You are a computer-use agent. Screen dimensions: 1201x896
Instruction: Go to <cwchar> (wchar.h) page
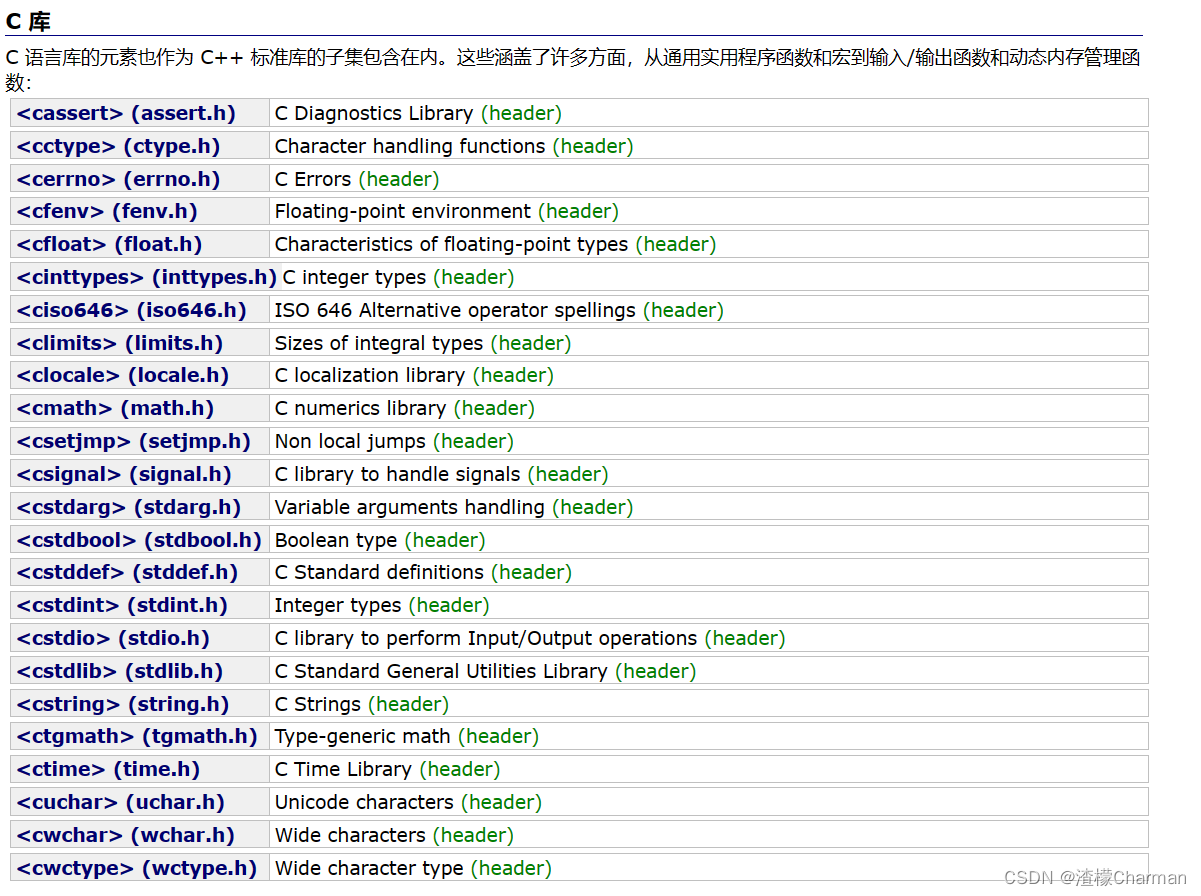[126, 835]
